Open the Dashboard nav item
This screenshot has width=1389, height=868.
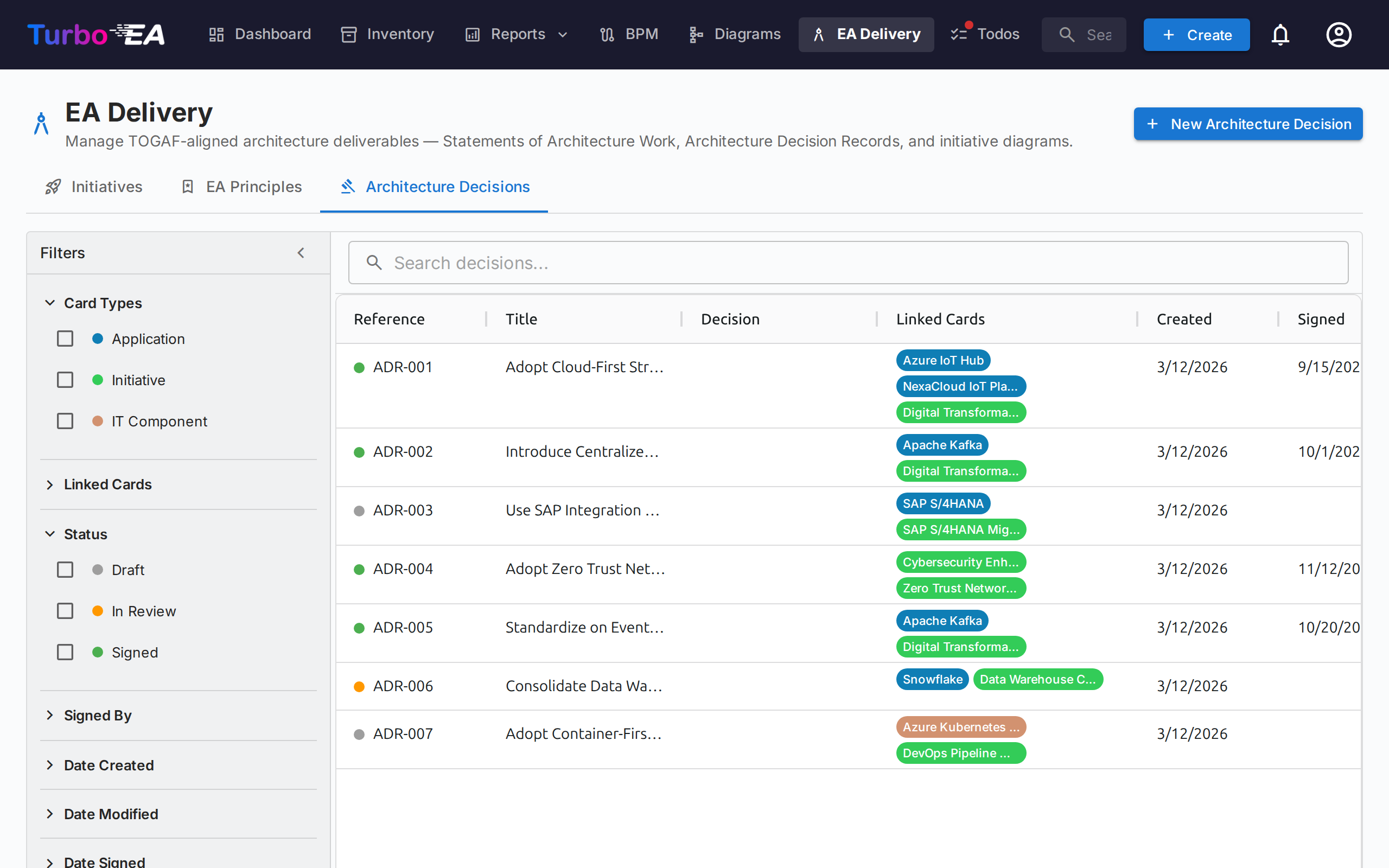(259, 34)
